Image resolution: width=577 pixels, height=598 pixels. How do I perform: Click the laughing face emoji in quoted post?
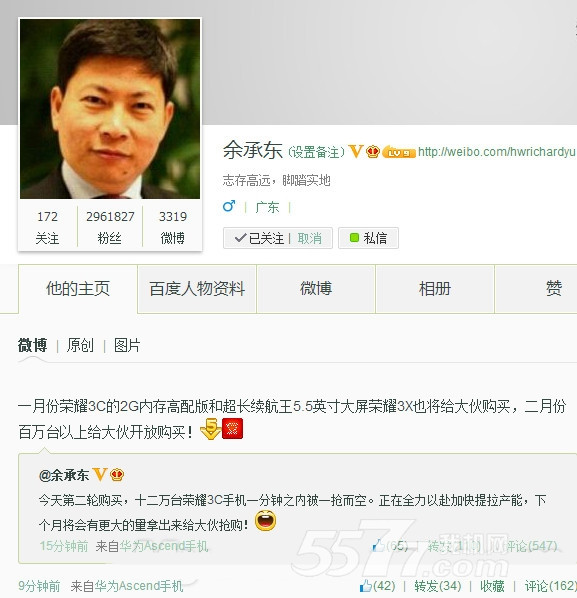click(265, 521)
